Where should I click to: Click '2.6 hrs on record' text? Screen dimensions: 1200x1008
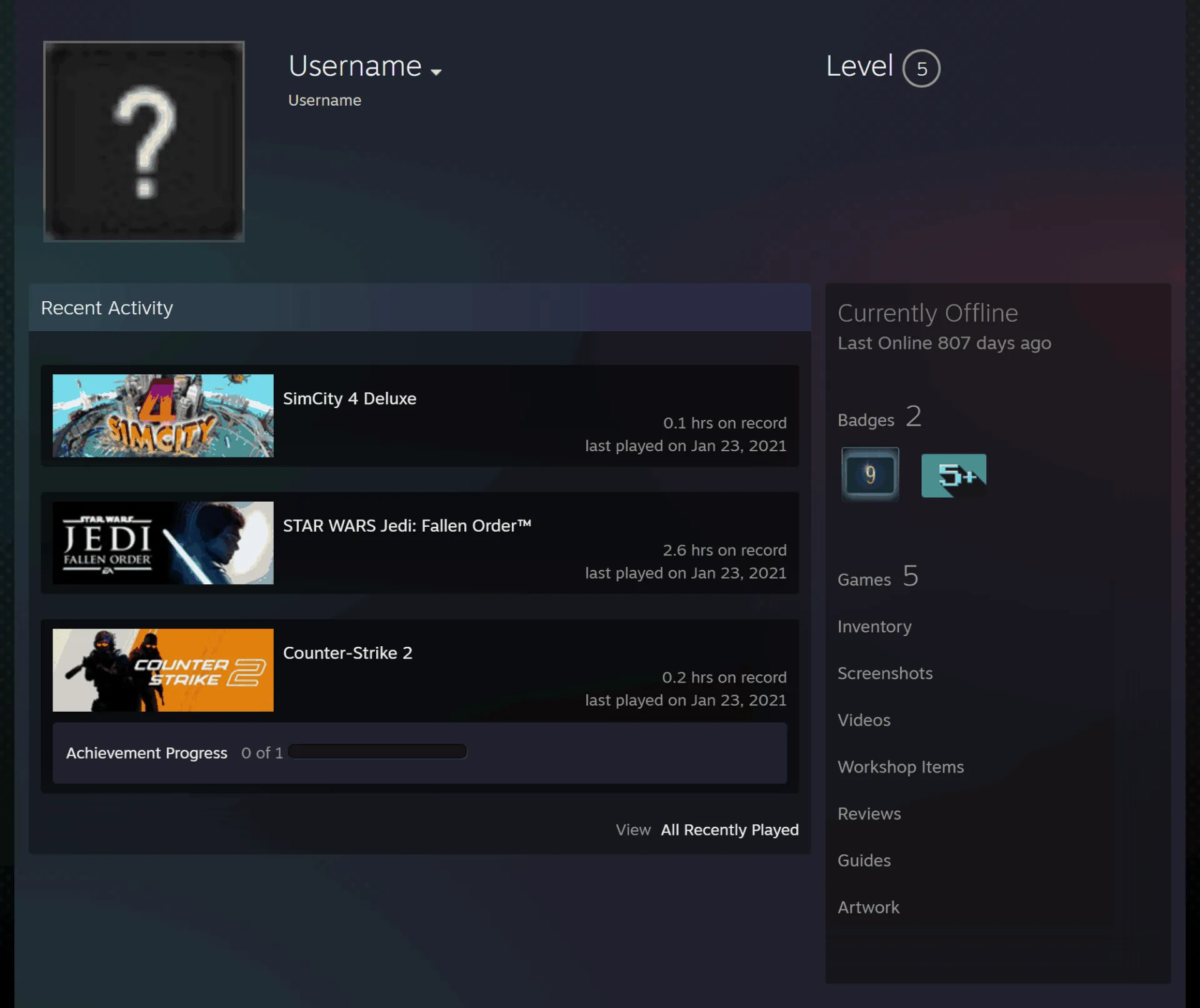(724, 551)
